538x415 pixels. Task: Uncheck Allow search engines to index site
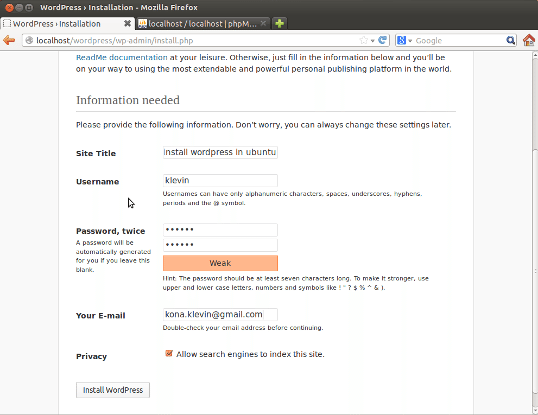(x=168, y=354)
